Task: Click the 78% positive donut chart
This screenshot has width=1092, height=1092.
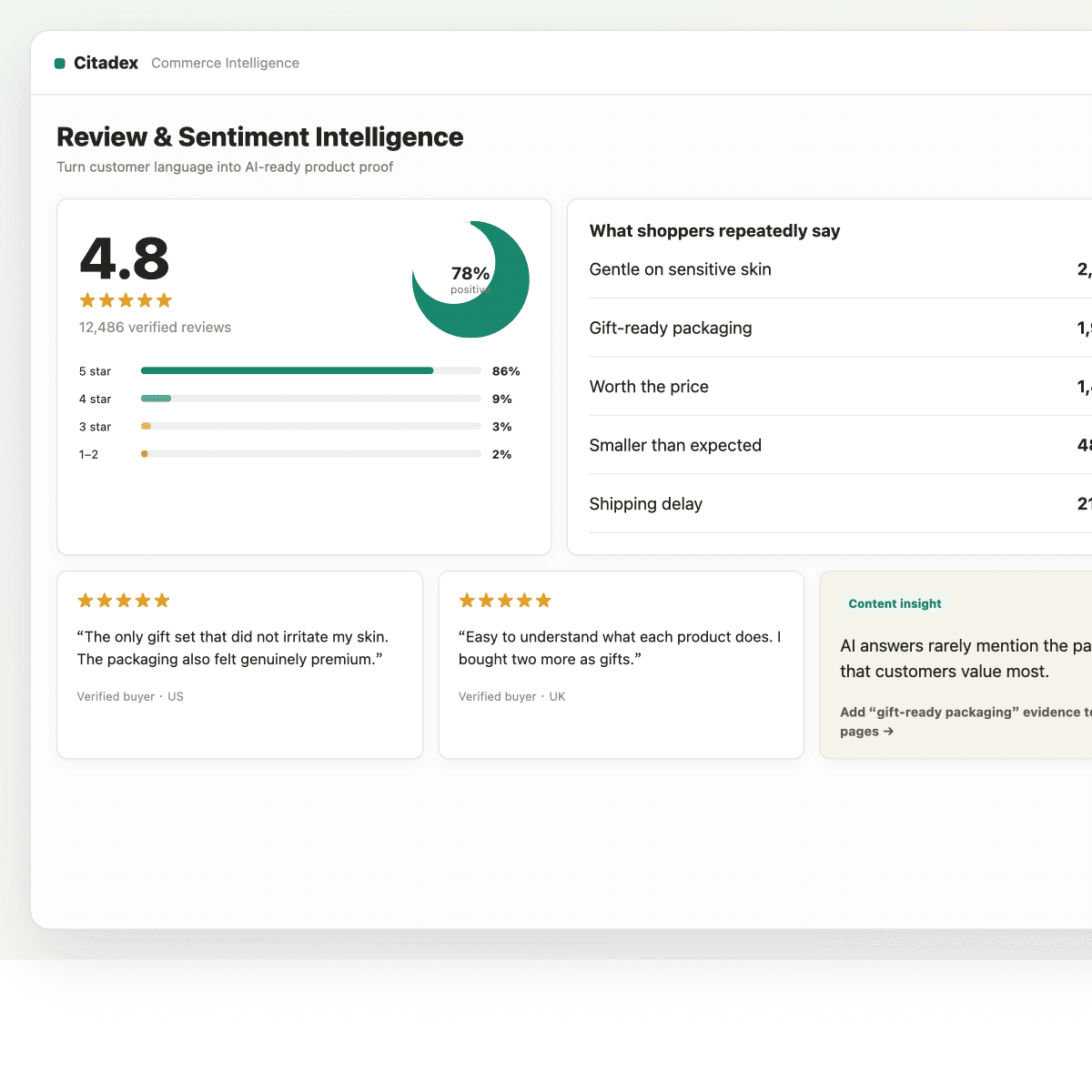Action: [x=470, y=279]
